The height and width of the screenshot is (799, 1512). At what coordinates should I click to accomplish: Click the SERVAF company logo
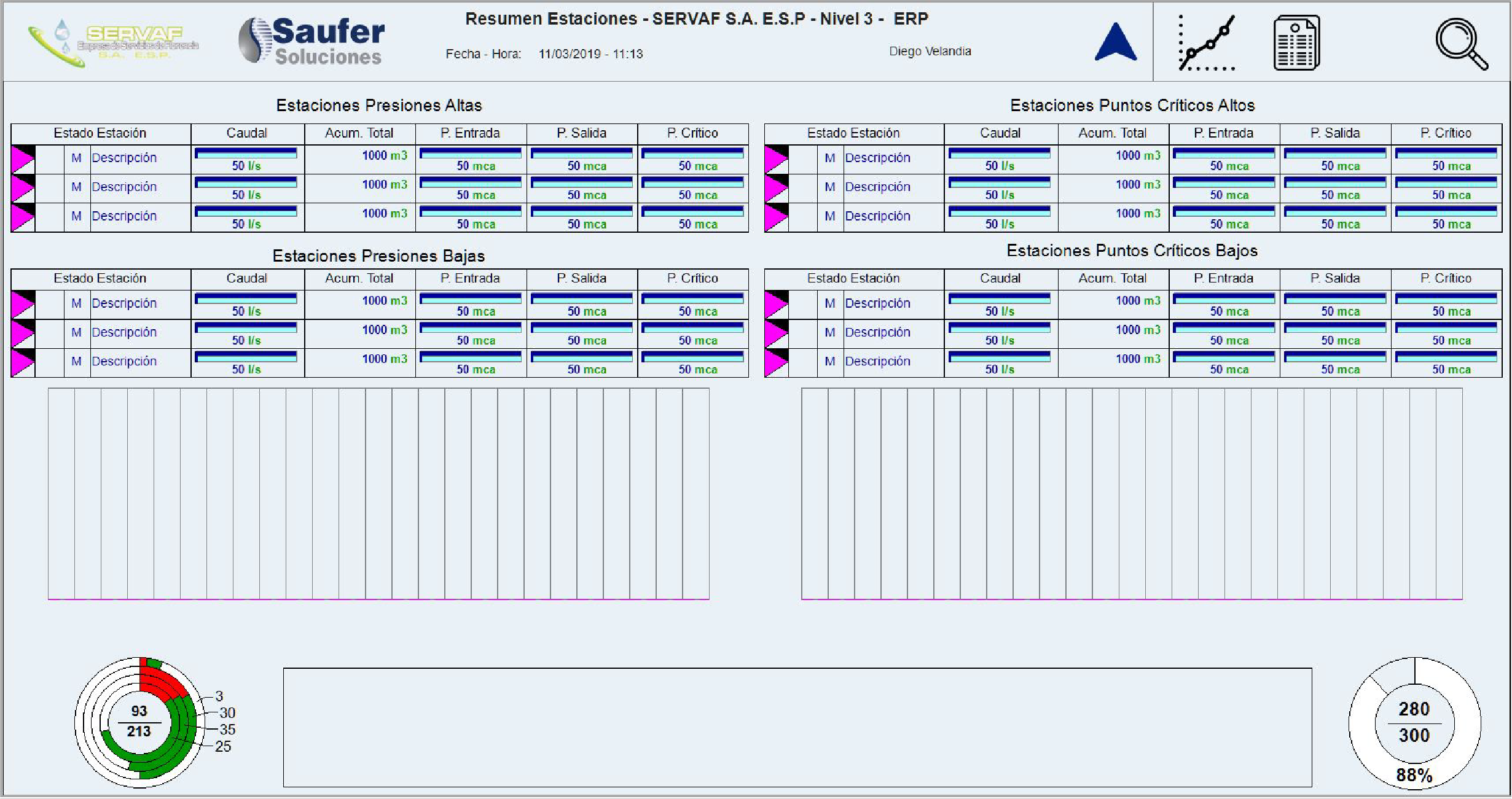click(113, 42)
